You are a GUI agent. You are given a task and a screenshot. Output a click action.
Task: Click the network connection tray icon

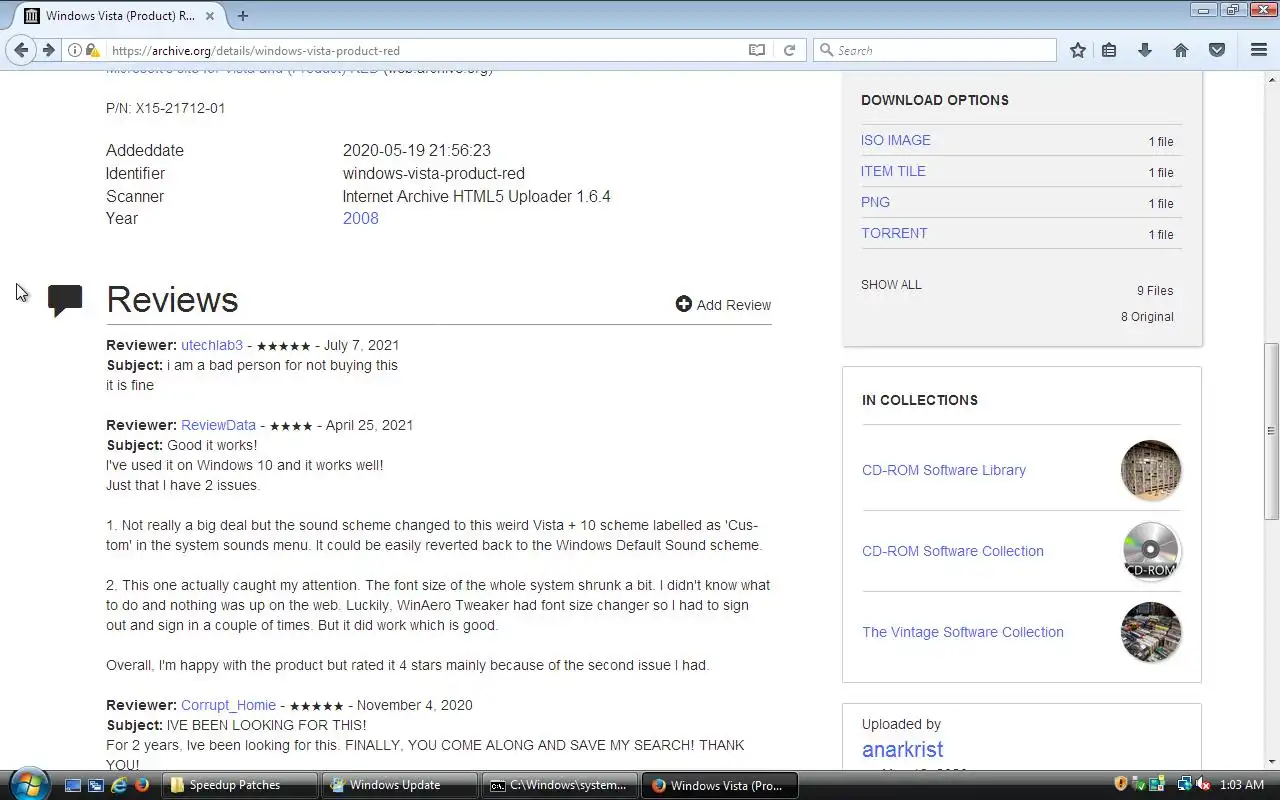[x=1184, y=785]
